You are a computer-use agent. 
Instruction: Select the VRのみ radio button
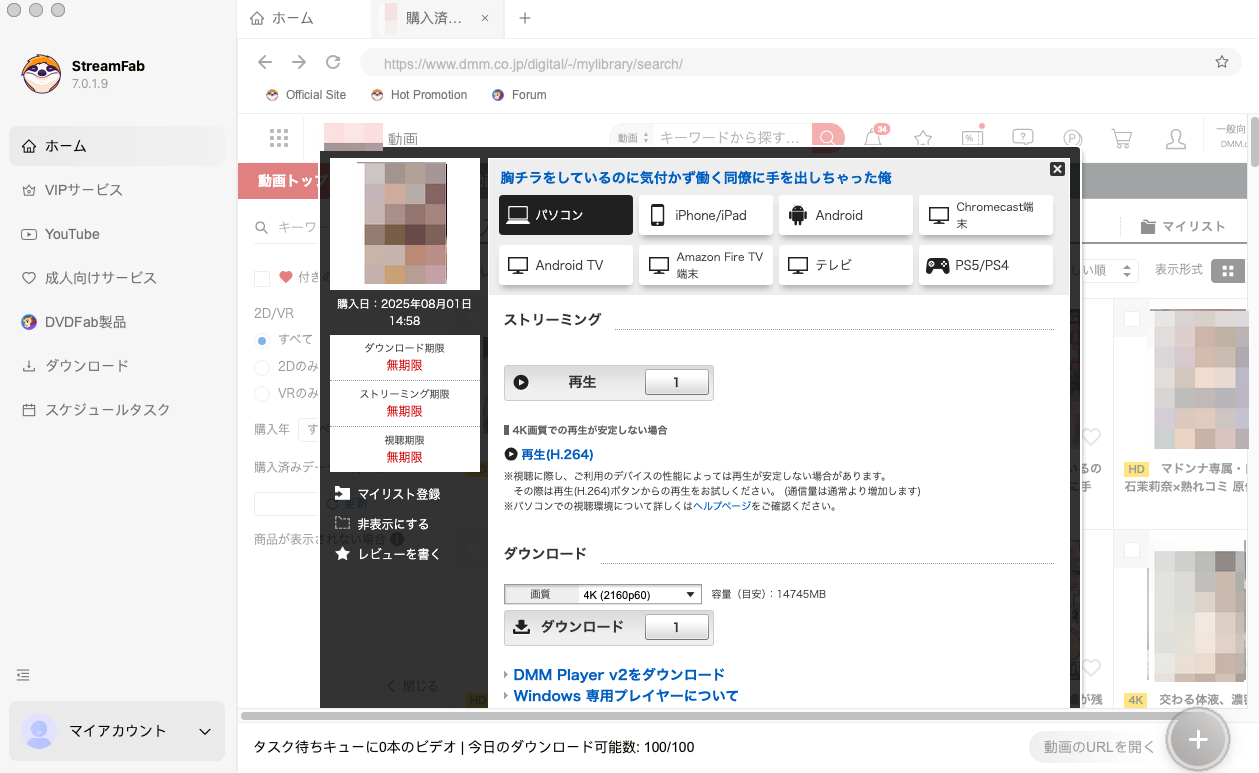[x=262, y=394]
